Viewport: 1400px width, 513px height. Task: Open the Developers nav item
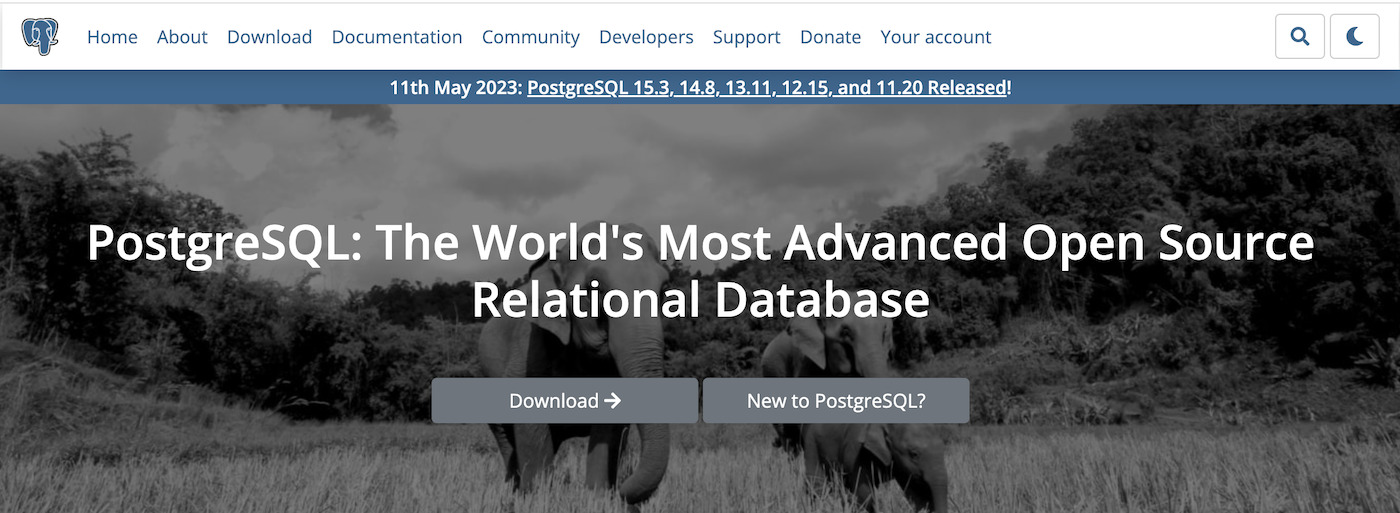coord(646,37)
